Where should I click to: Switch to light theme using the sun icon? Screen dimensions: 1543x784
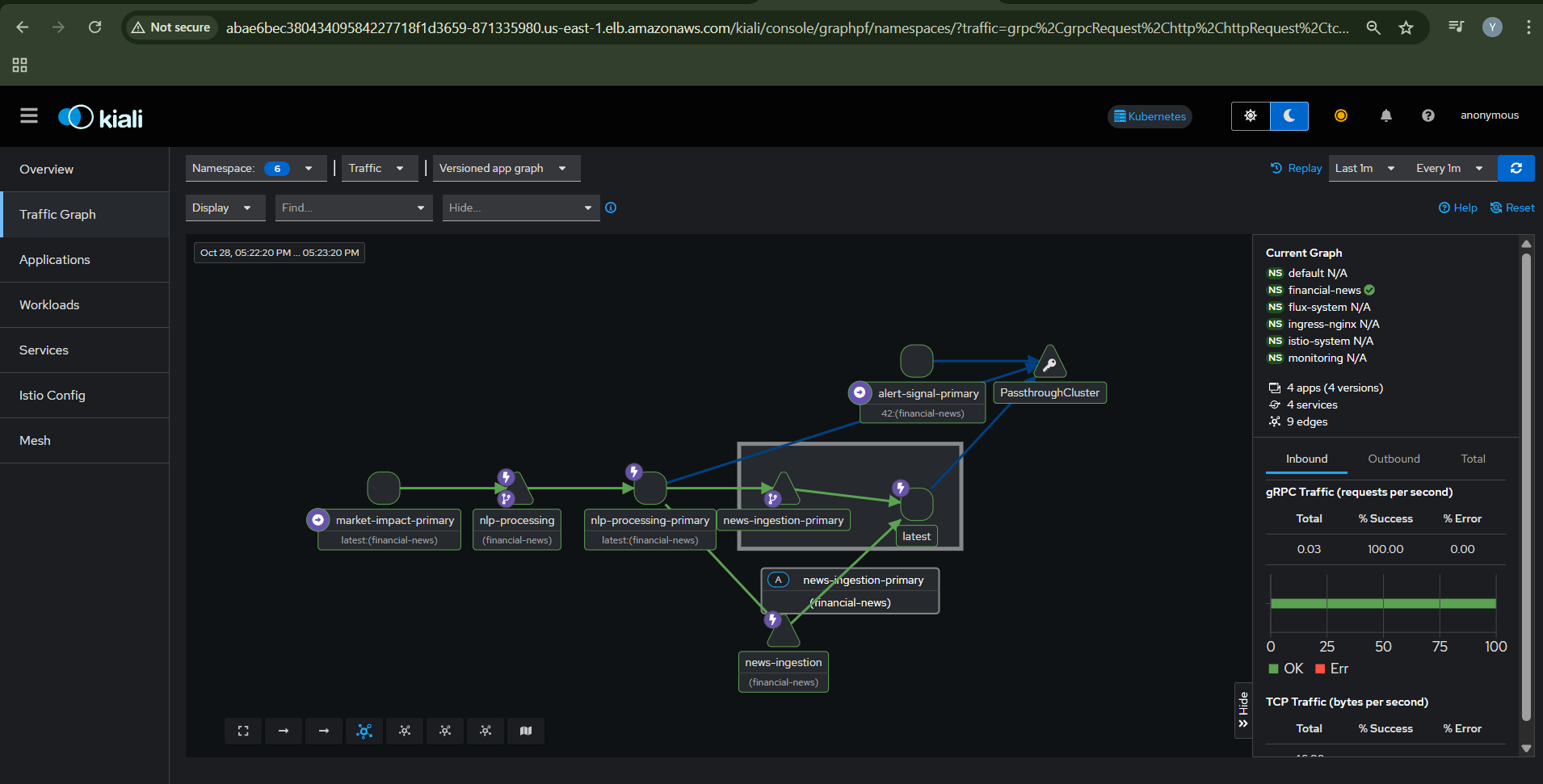tap(1250, 115)
